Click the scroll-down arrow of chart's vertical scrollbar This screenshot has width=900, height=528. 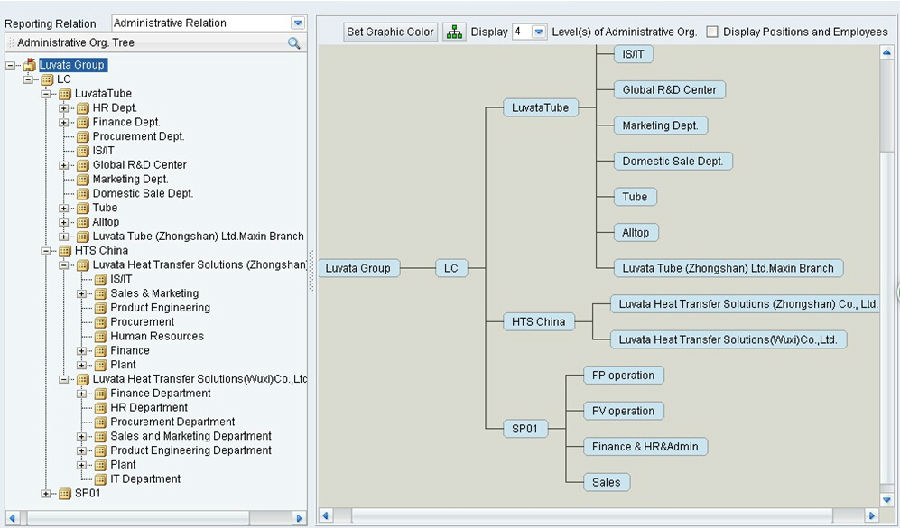[x=886, y=498]
